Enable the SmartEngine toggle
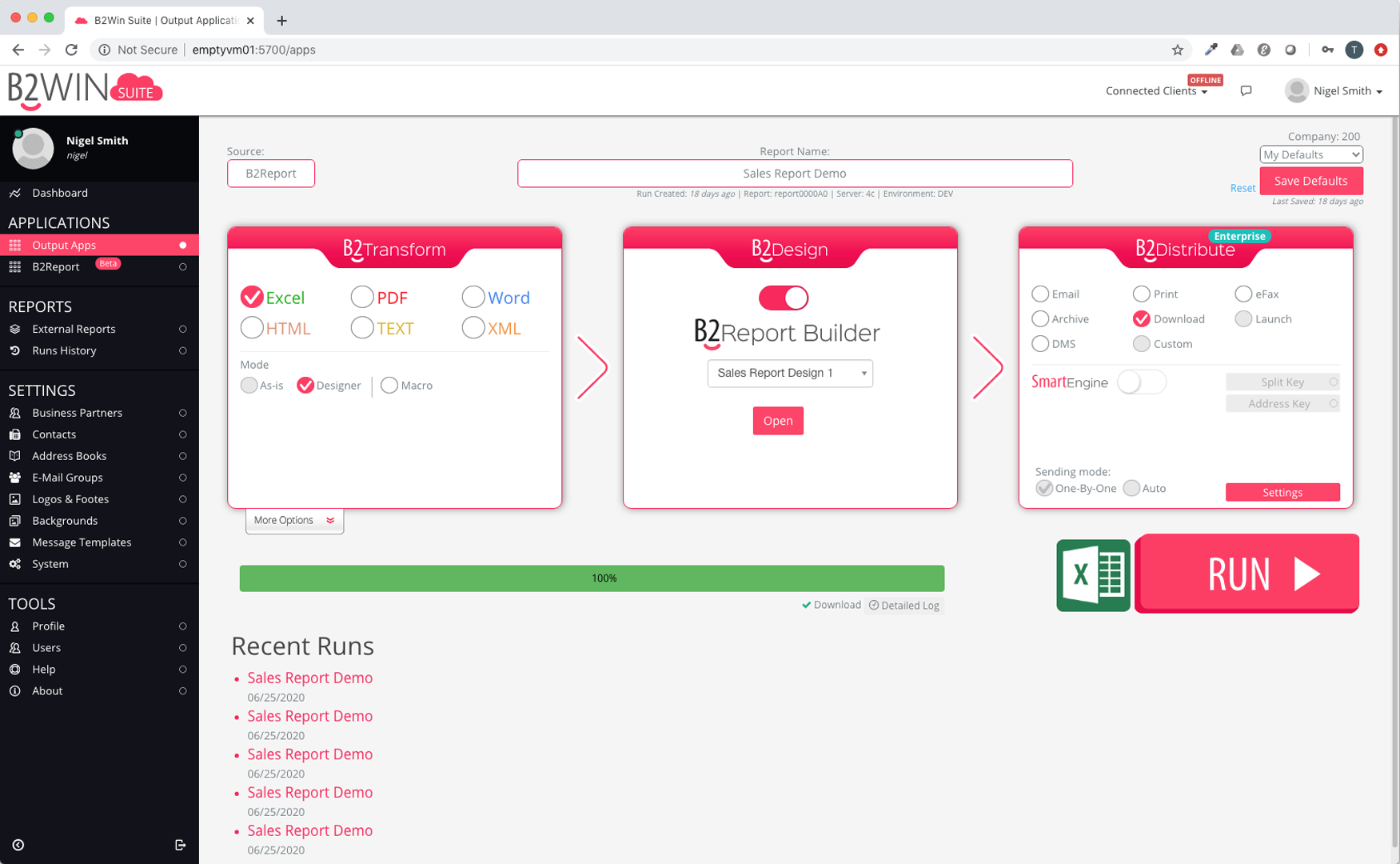 [x=1142, y=382]
